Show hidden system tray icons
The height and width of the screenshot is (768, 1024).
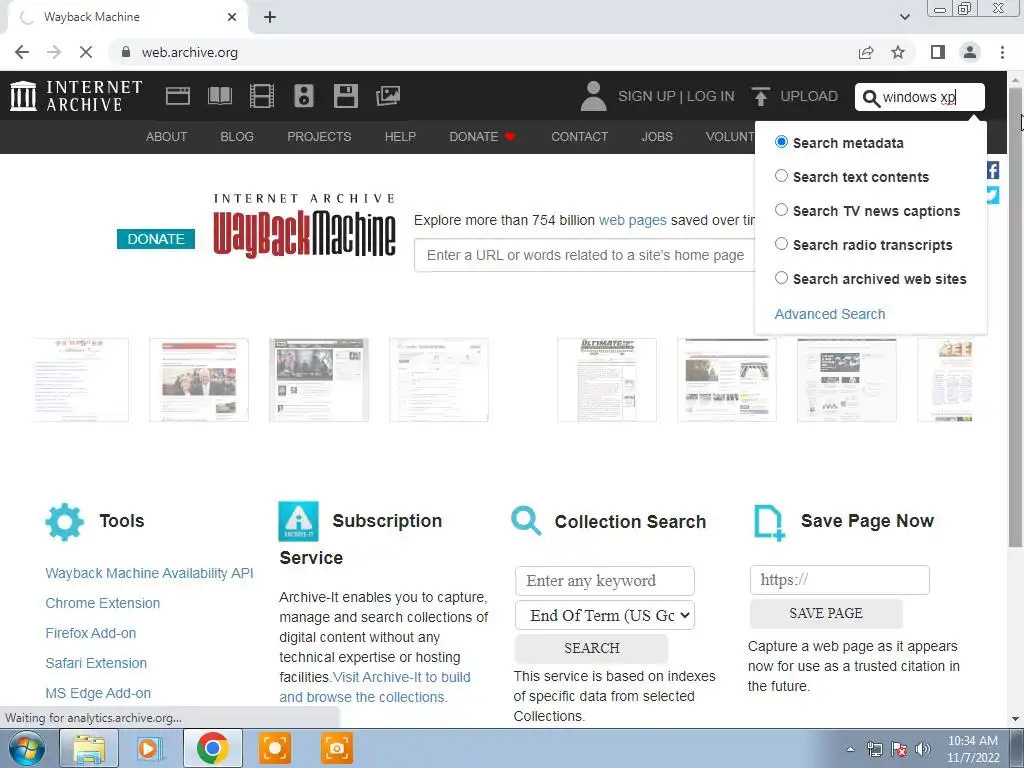point(850,749)
